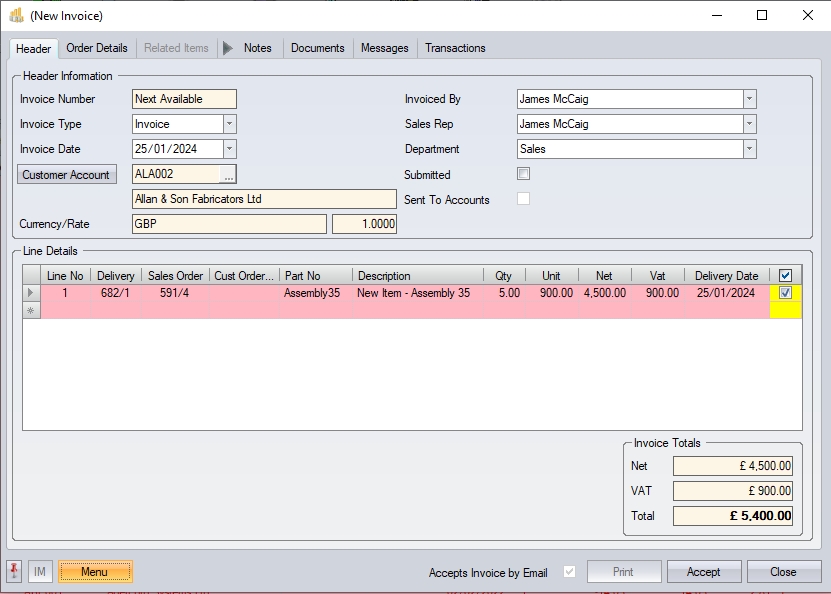Open the Invoice Type dropdown
Image resolution: width=831 pixels, height=594 pixels.
[x=229, y=124]
